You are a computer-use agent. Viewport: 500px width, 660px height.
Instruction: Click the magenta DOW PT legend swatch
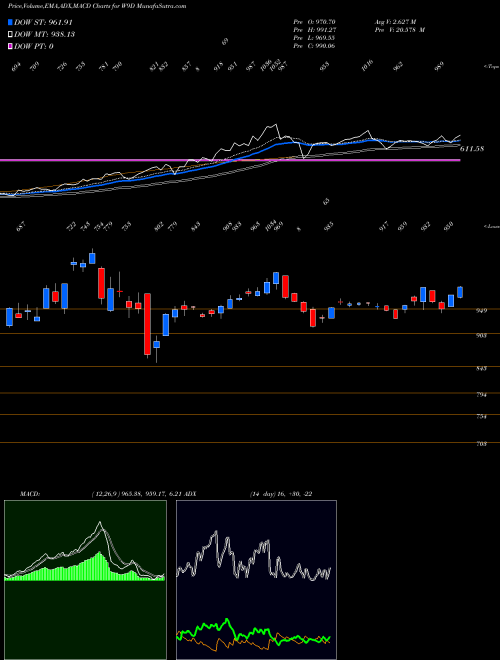click(10, 46)
